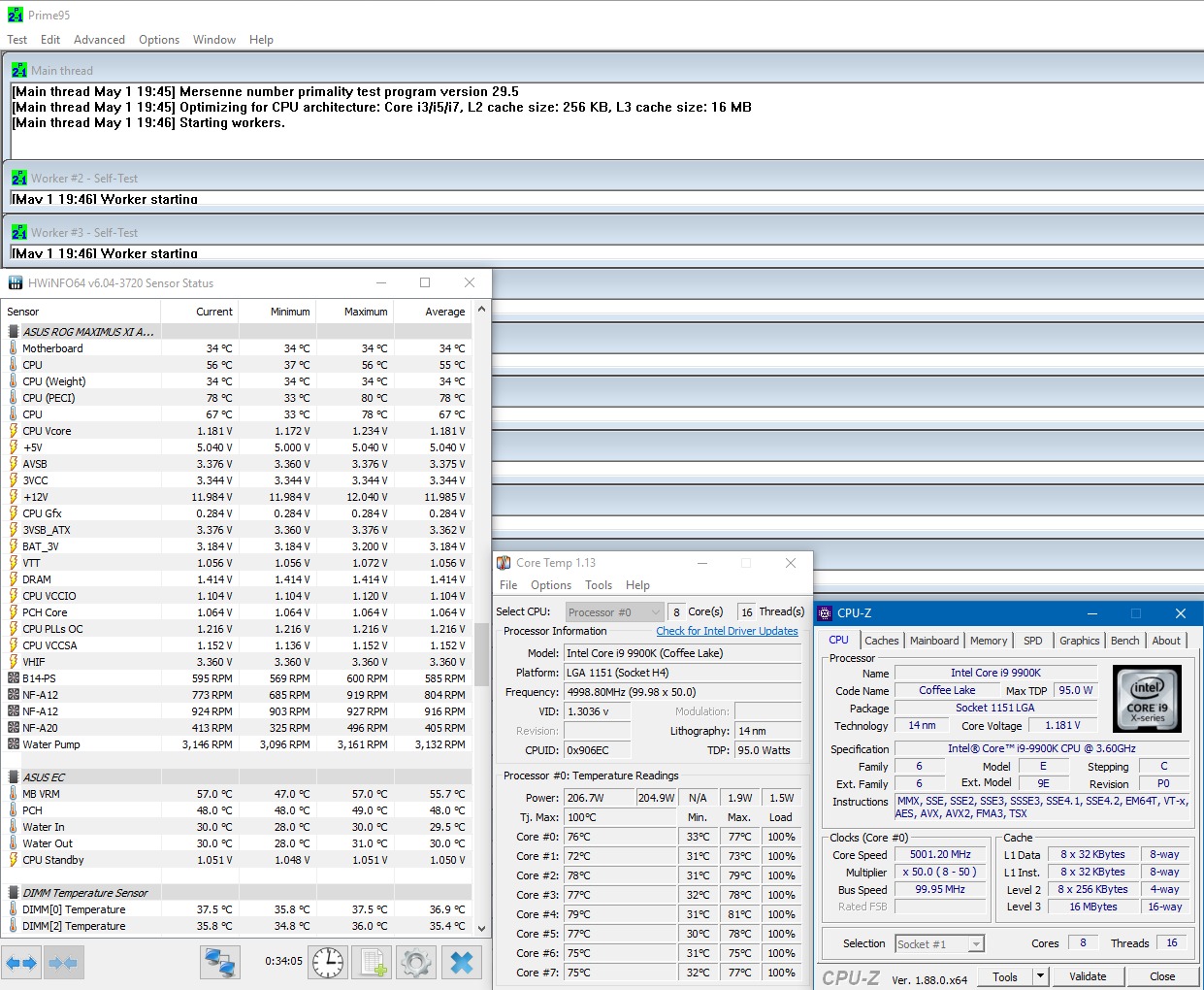Image resolution: width=1204 pixels, height=990 pixels.
Task: Click the Check for Intel Driver Updates link
Action: 727,631
